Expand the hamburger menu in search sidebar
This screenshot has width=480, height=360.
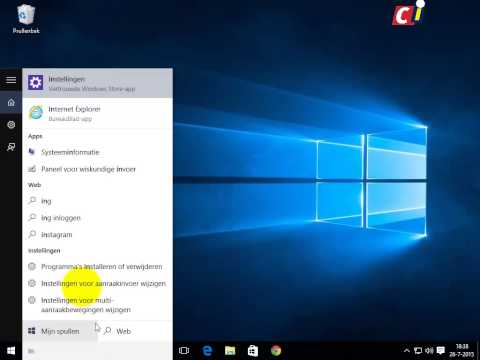[11, 80]
